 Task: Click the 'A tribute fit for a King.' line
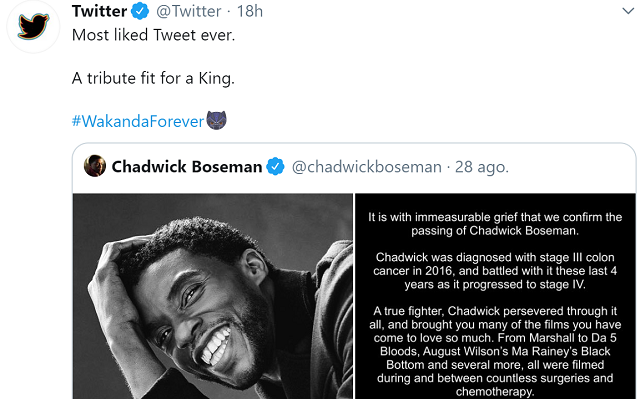tap(153, 78)
